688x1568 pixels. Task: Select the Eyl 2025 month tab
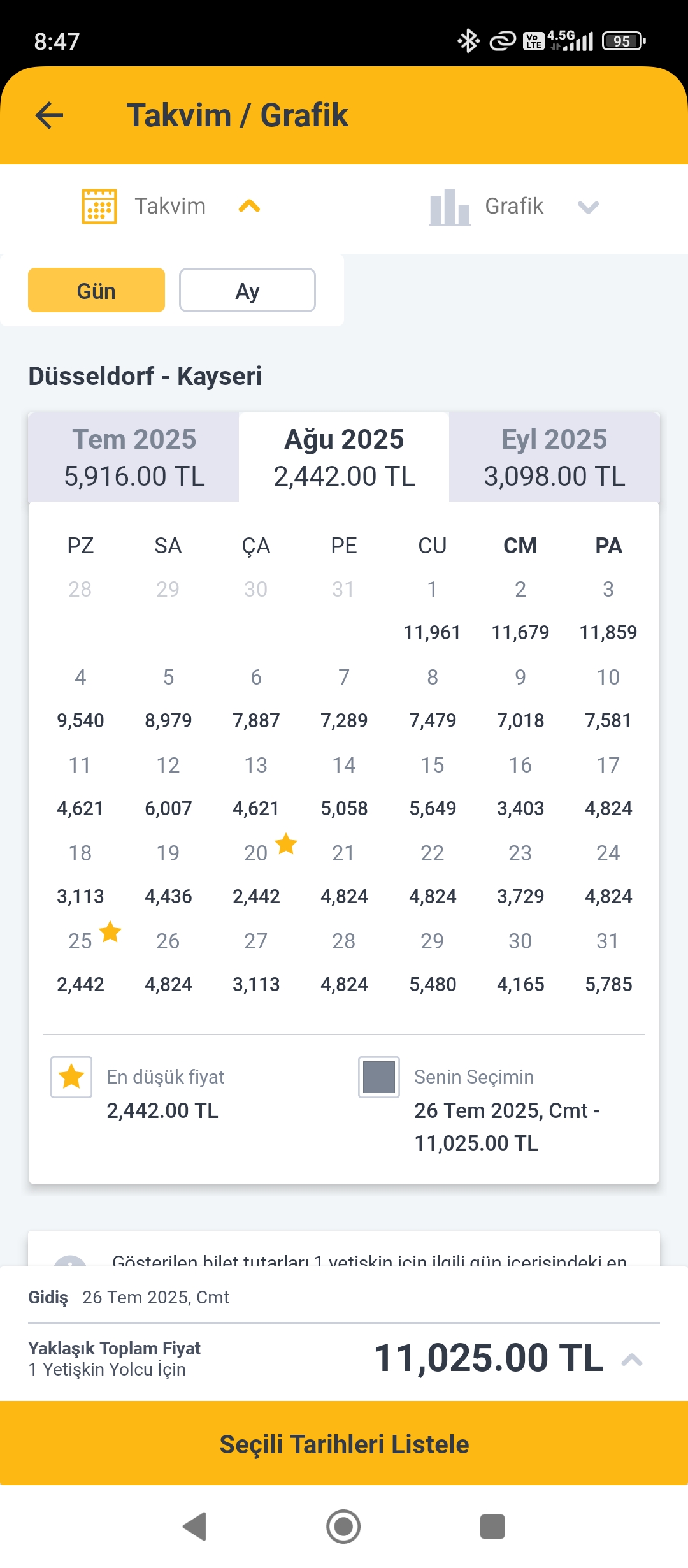point(554,457)
